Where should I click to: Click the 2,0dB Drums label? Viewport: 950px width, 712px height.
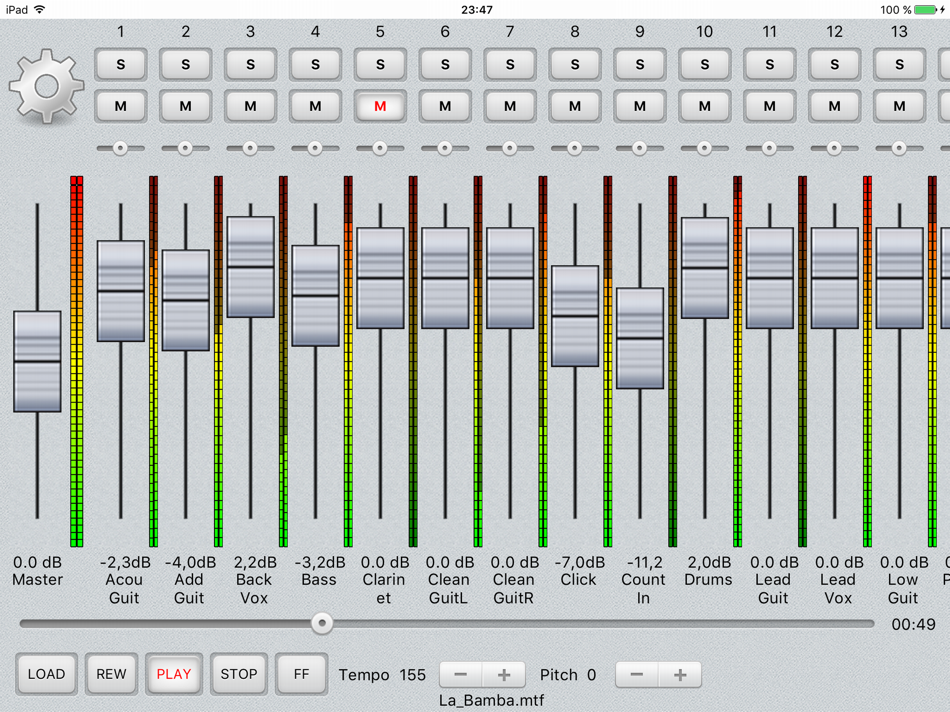pyautogui.click(x=708, y=571)
